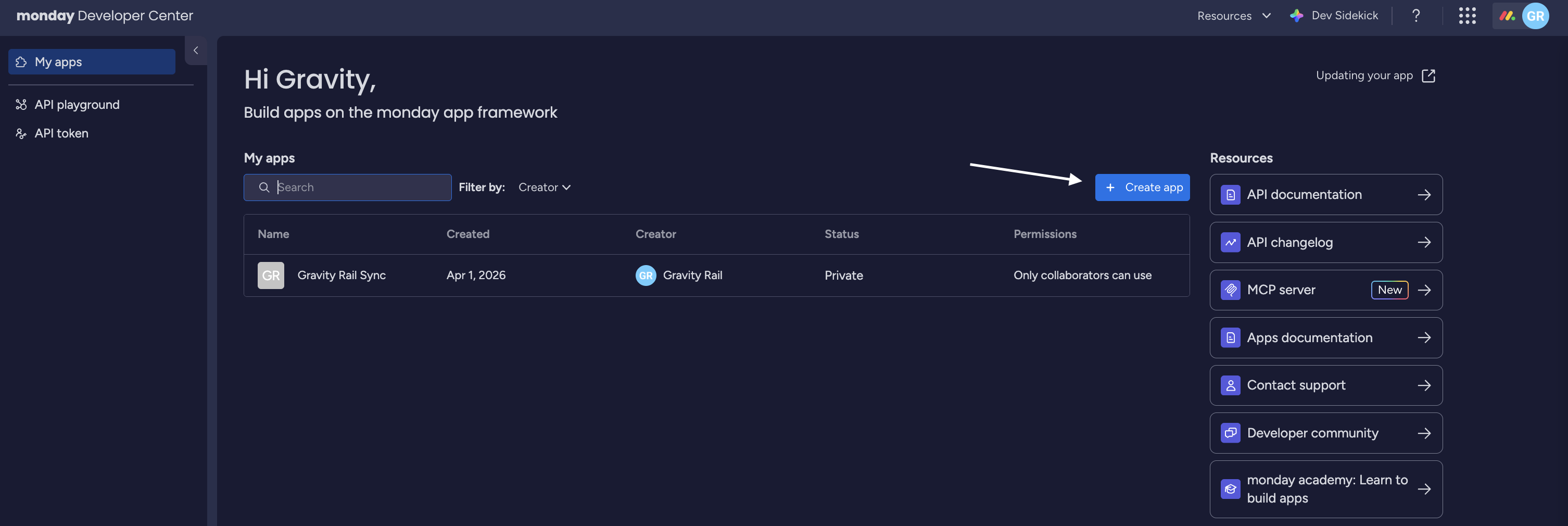1568x526 pixels.
Task: Open the apps grid switcher
Action: [1468, 15]
